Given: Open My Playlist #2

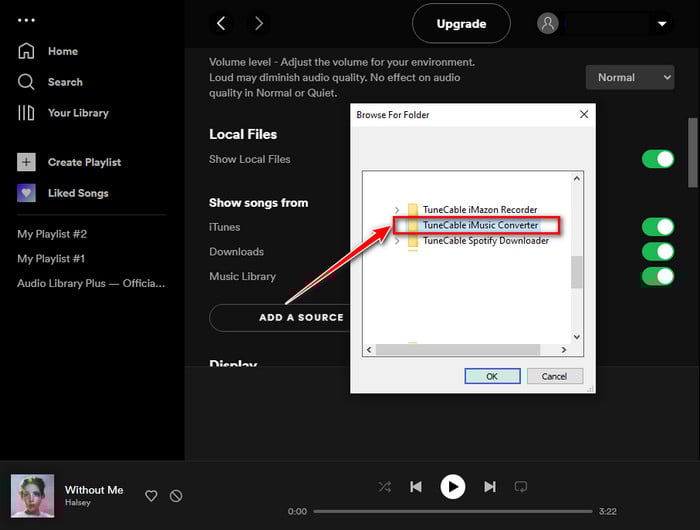Looking at the screenshot, I should tap(52, 234).
